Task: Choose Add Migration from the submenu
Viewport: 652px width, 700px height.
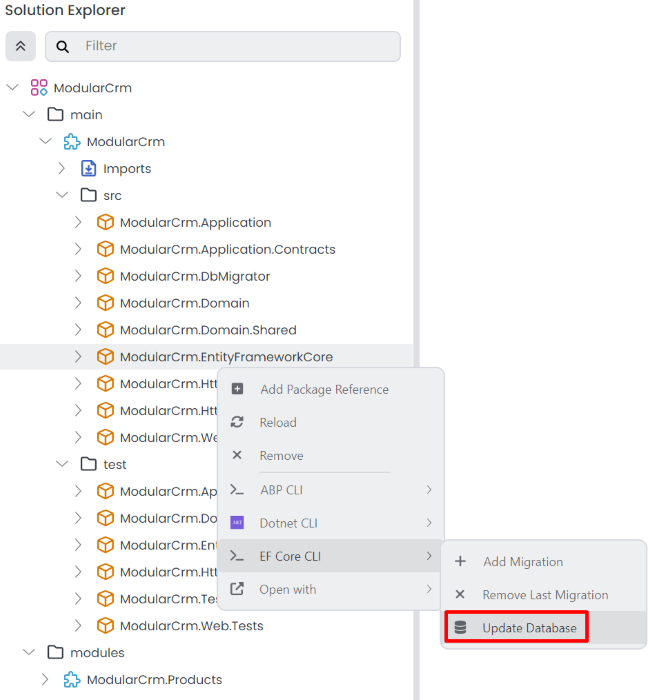Action: [x=544, y=562]
